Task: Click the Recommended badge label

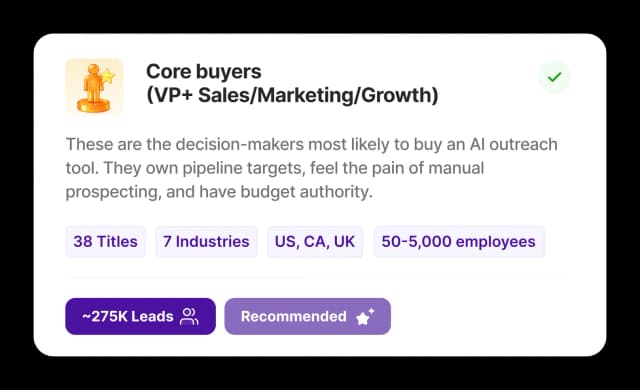Action: 293,317
